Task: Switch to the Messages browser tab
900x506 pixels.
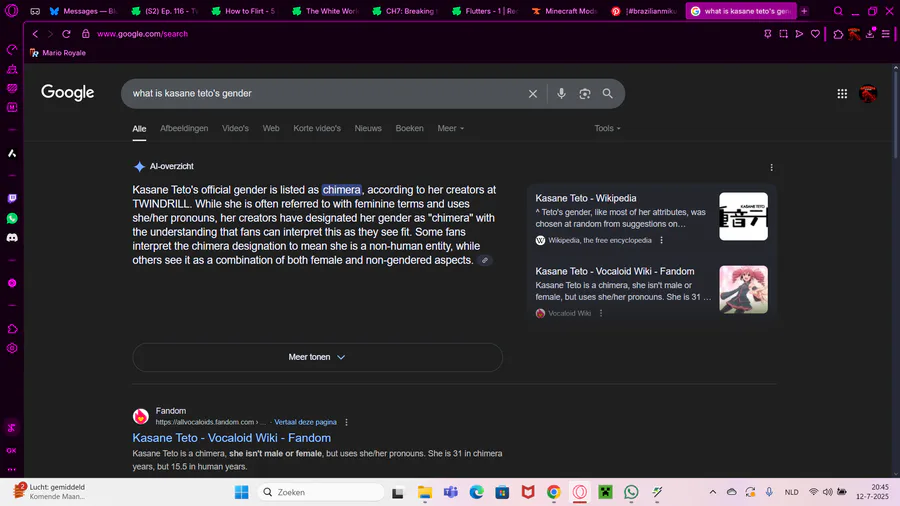Action: click(83, 11)
